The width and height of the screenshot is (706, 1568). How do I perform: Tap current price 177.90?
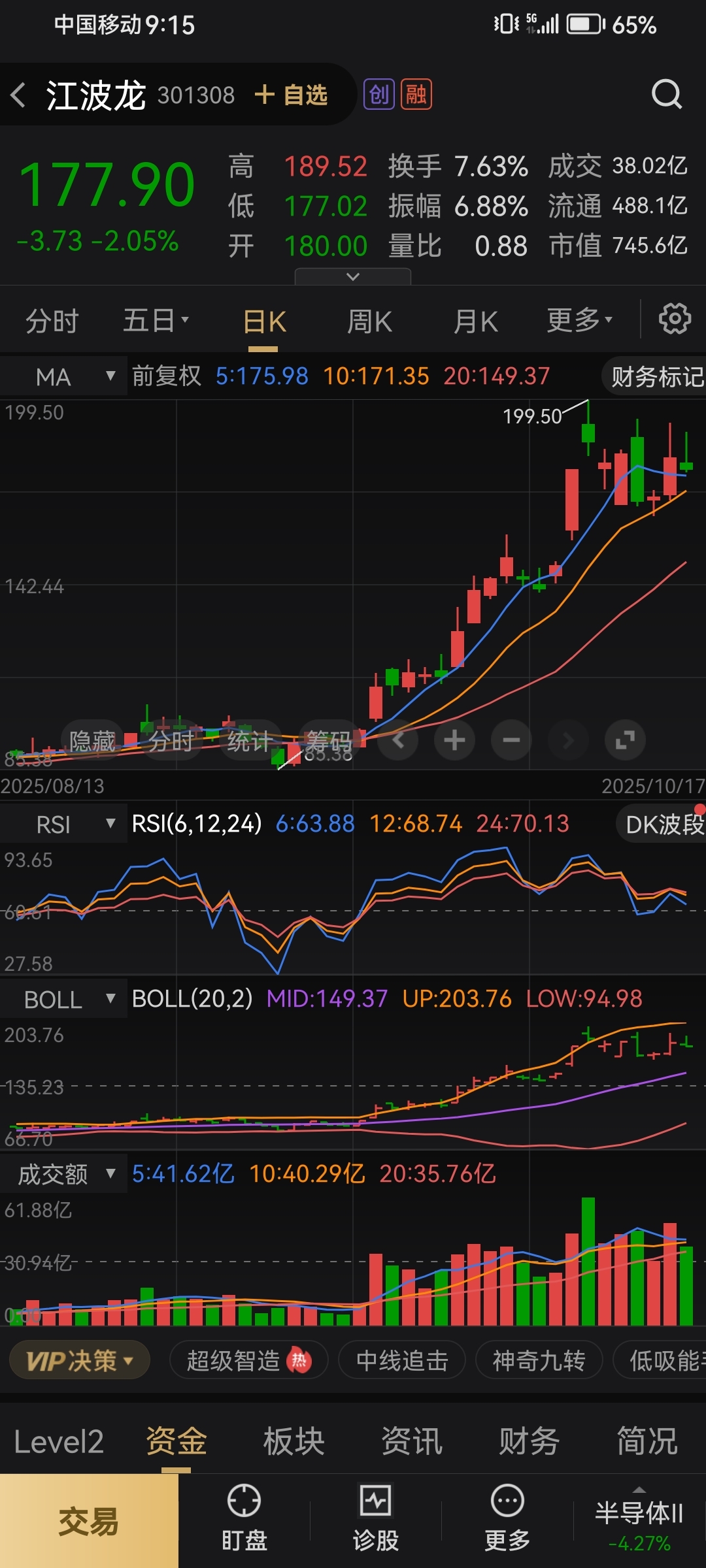(x=107, y=186)
